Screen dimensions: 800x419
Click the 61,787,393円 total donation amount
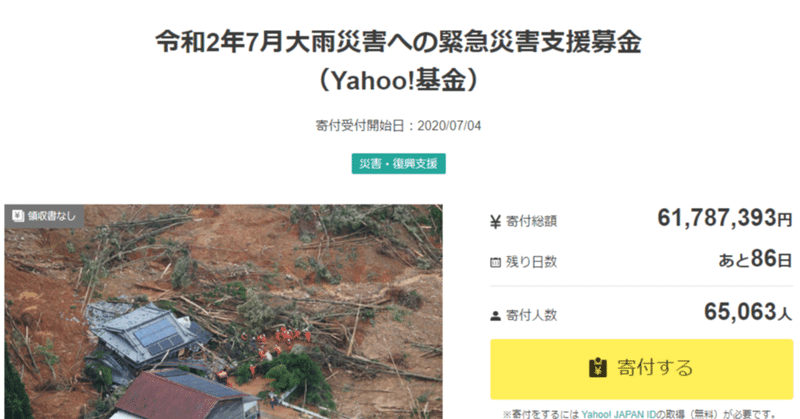(x=724, y=218)
